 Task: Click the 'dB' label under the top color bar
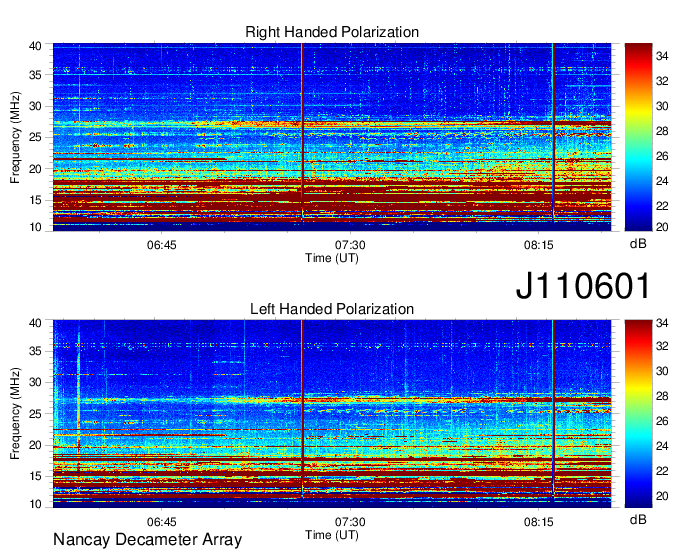(638, 244)
